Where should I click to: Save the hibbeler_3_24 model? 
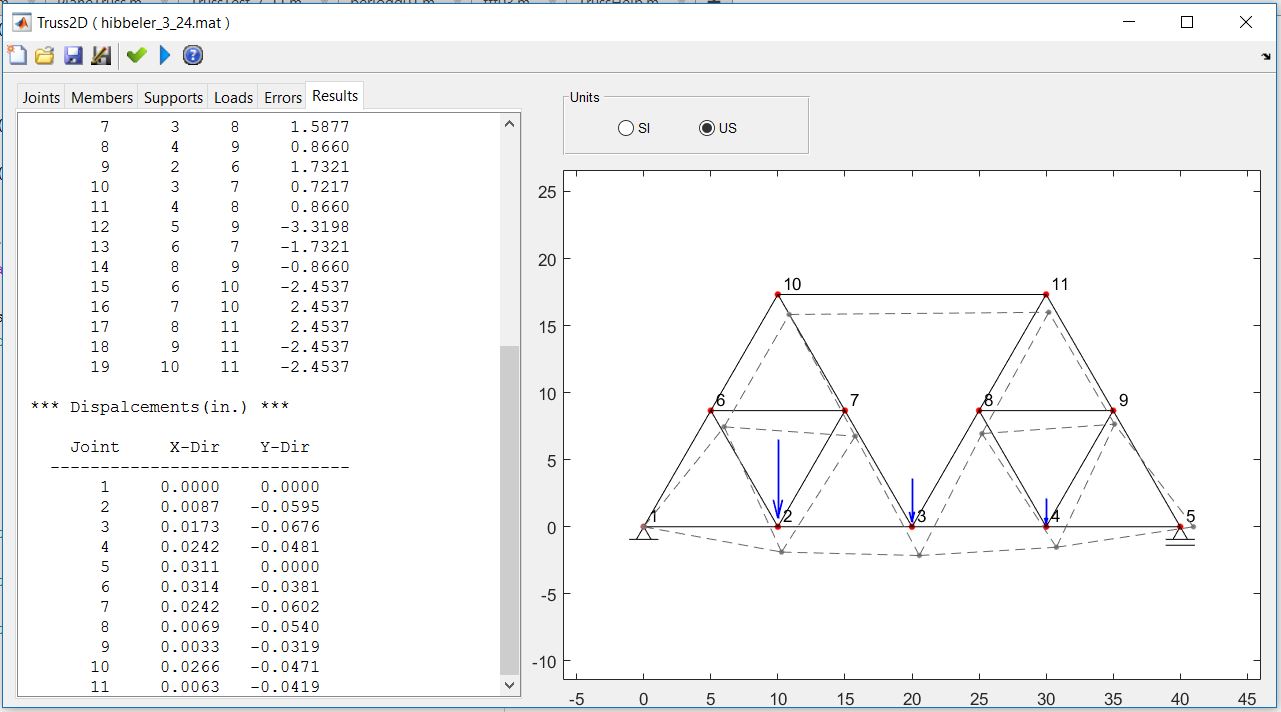click(x=72, y=55)
